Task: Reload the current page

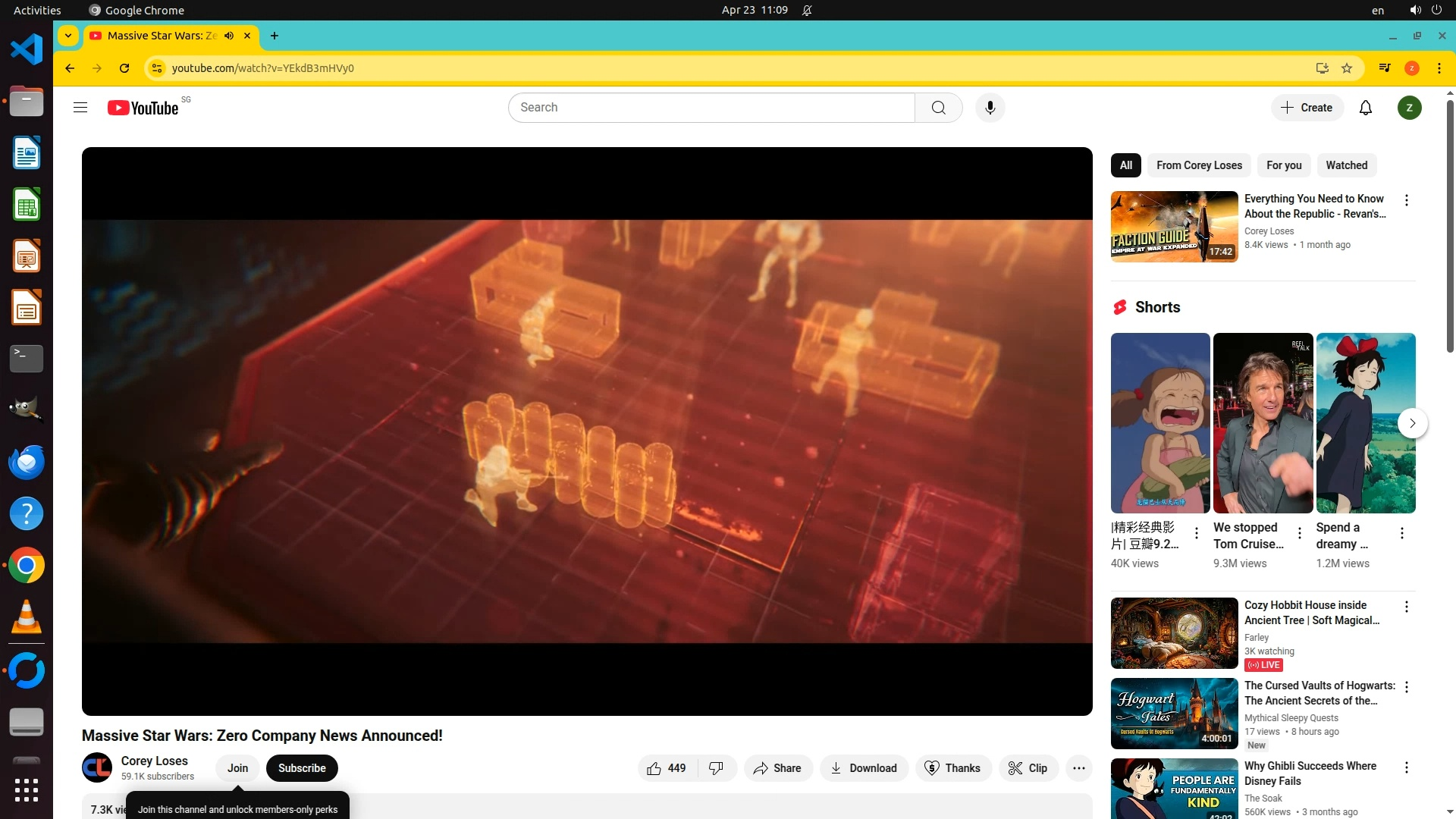Action: [124, 68]
